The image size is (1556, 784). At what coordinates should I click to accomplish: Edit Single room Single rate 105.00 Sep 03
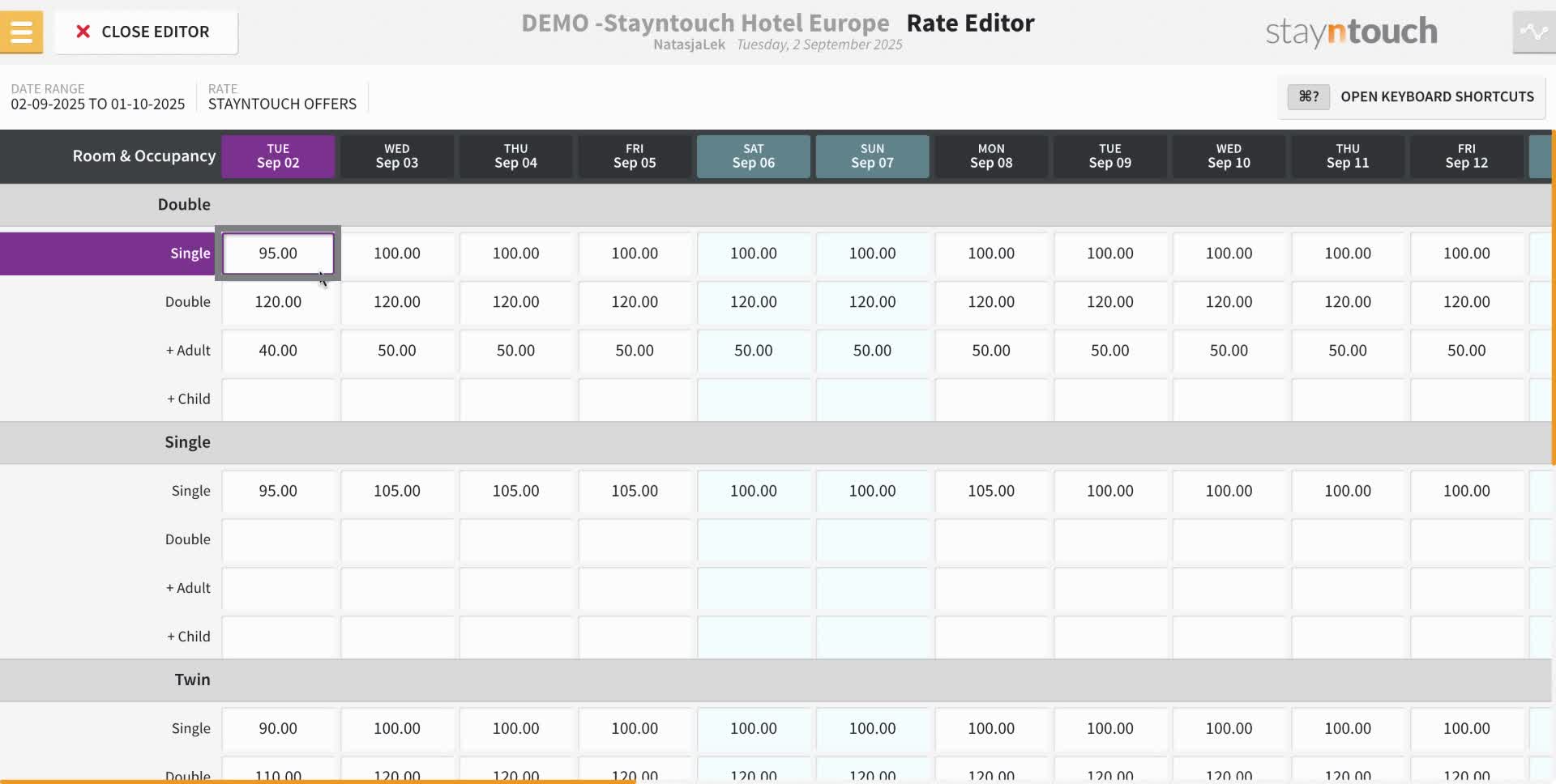[397, 491]
